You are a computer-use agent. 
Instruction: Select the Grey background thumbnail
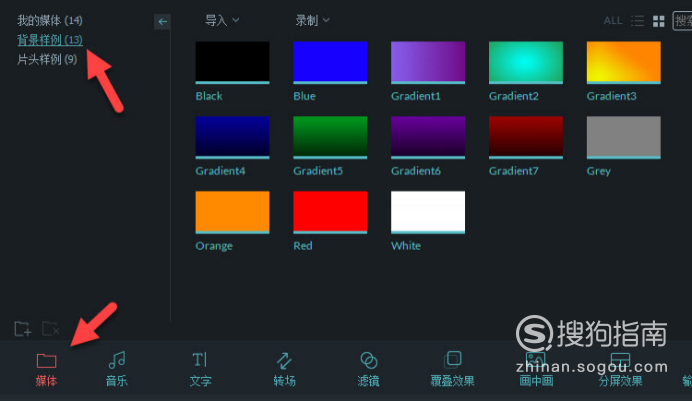click(624, 137)
